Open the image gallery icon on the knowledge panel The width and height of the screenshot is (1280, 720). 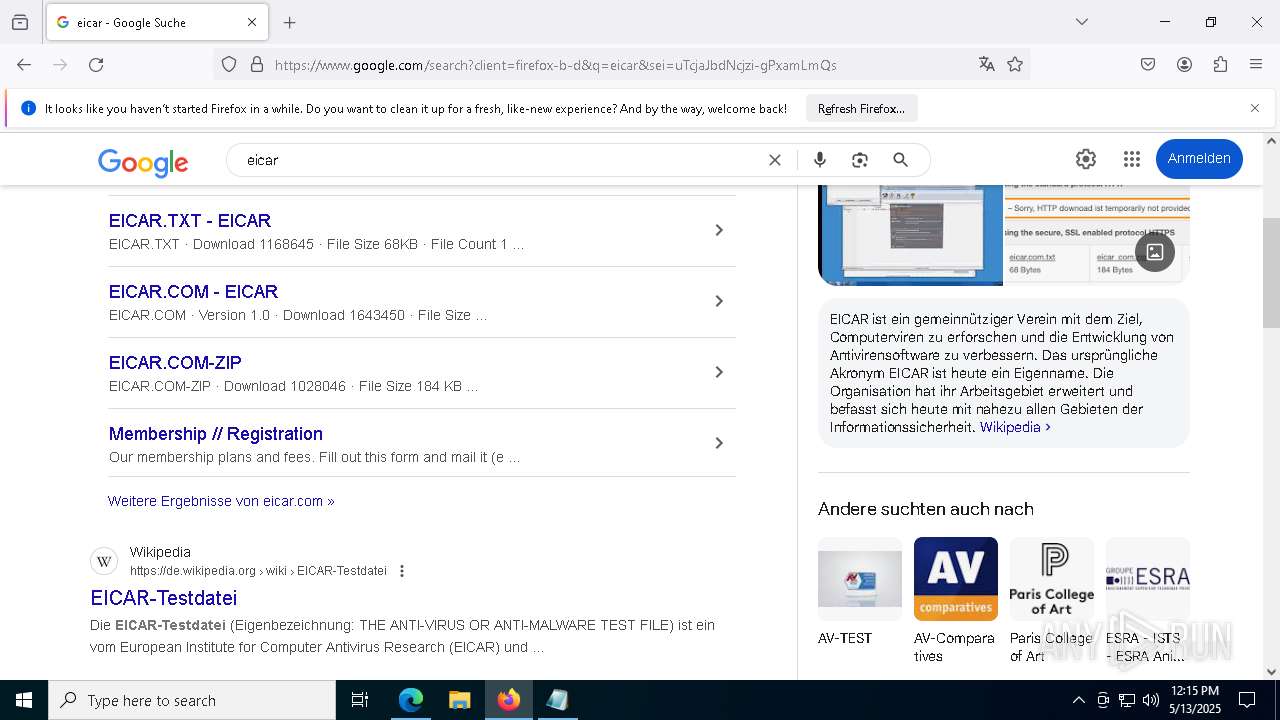coord(1154,251)
